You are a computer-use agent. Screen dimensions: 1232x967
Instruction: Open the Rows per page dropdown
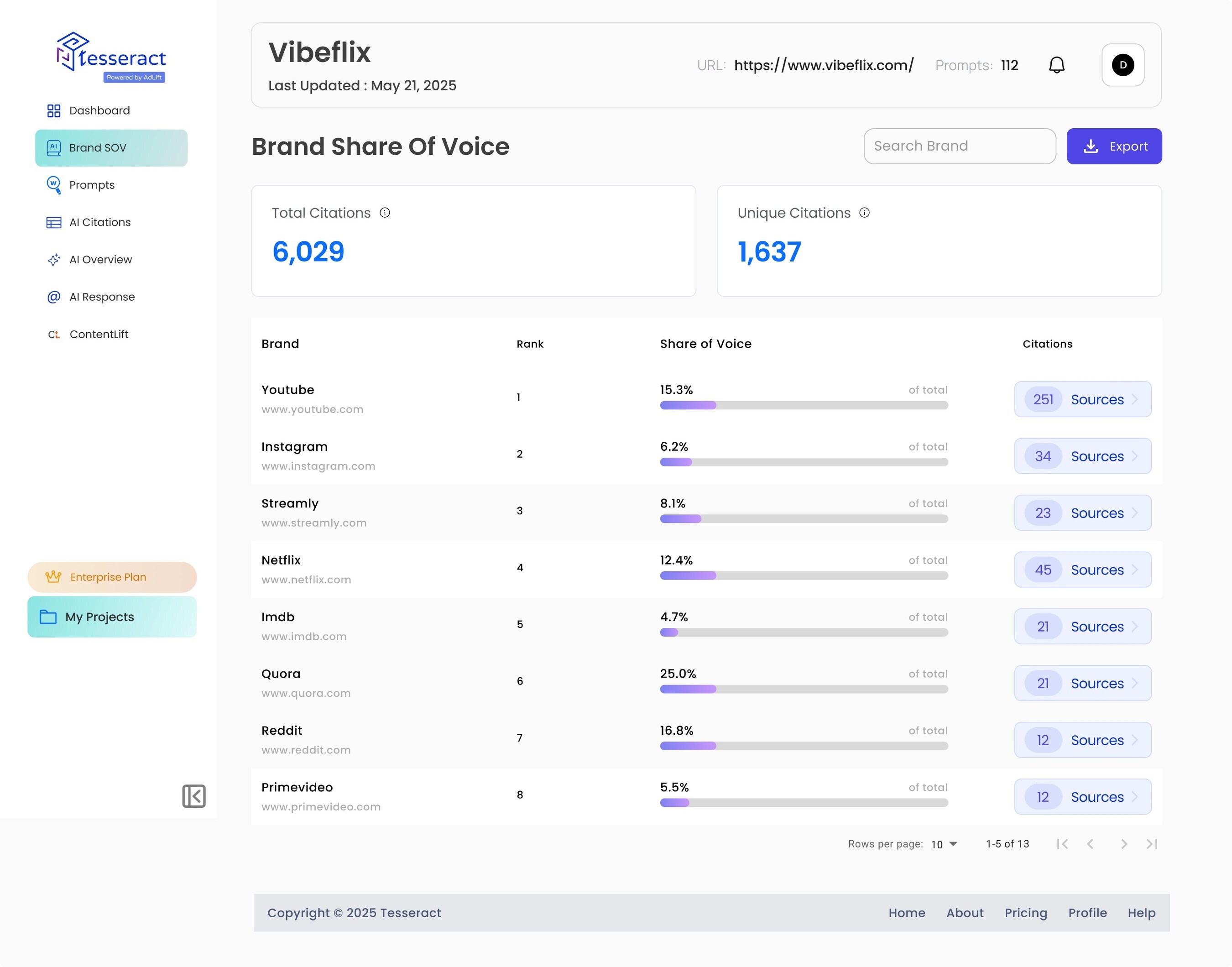[x=945, y=844]
